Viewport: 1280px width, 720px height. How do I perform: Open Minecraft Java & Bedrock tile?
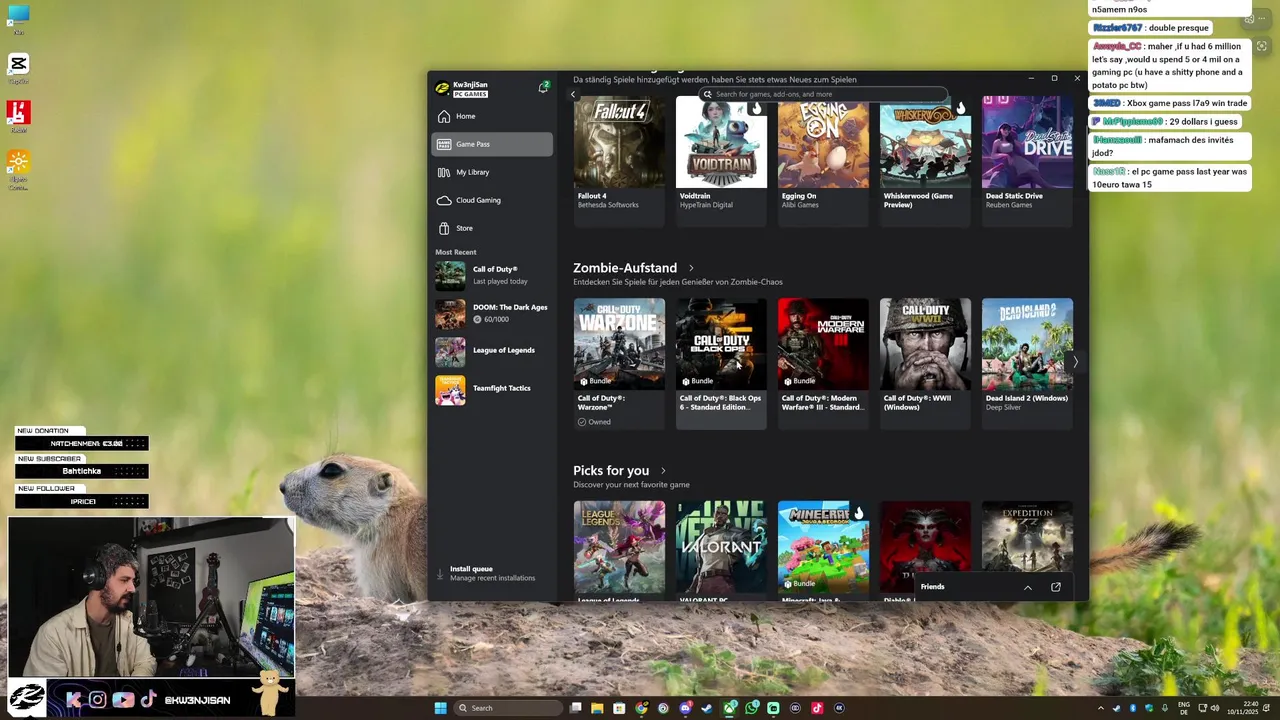pos(823,550)
